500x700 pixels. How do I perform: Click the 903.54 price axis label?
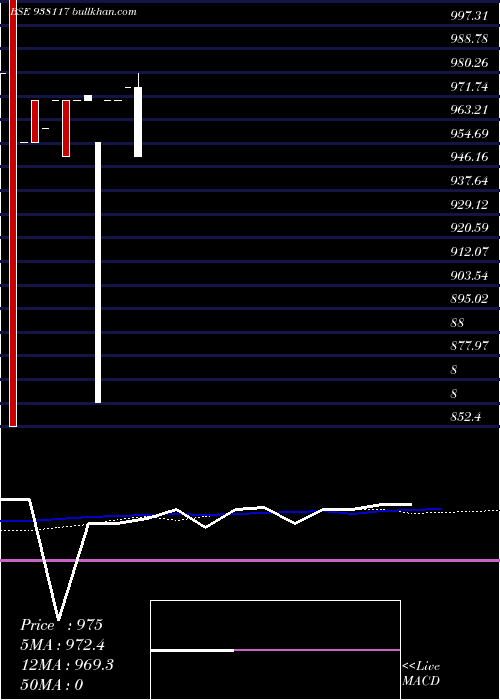click(469, 275)
